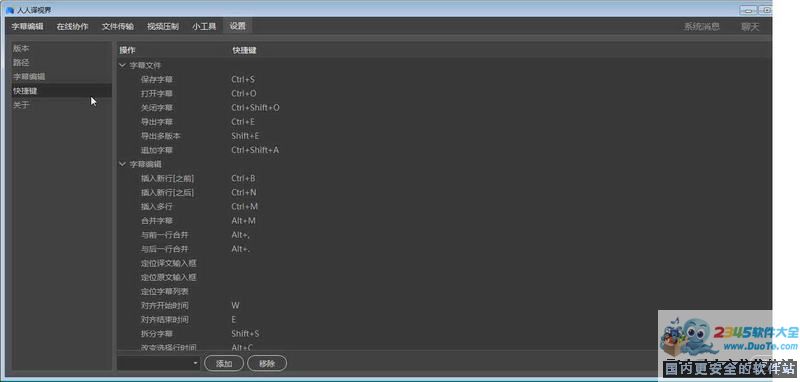Click the 添加 button
The image size is (800, 382).
224,364
